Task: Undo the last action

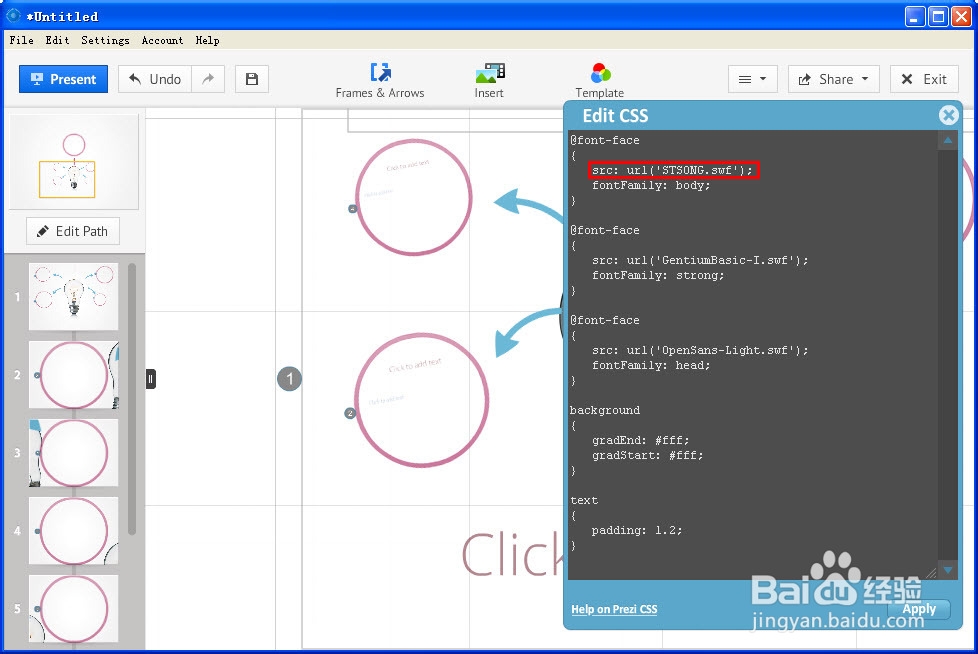Action: point(155,79)
